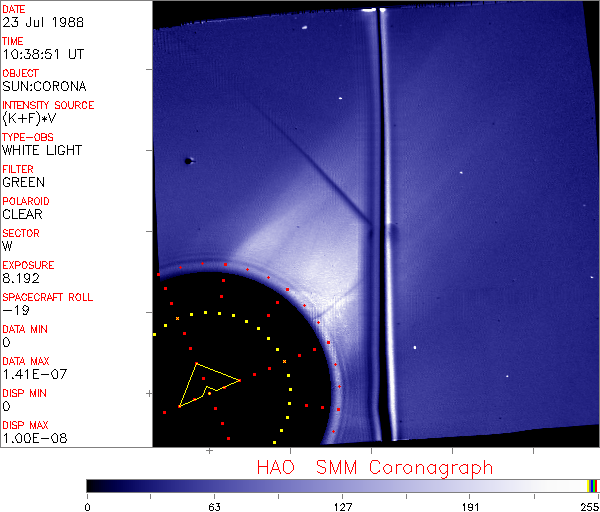Click the OBJECT label
Viewport: 600px width, 512px height.
click(20, 73)
